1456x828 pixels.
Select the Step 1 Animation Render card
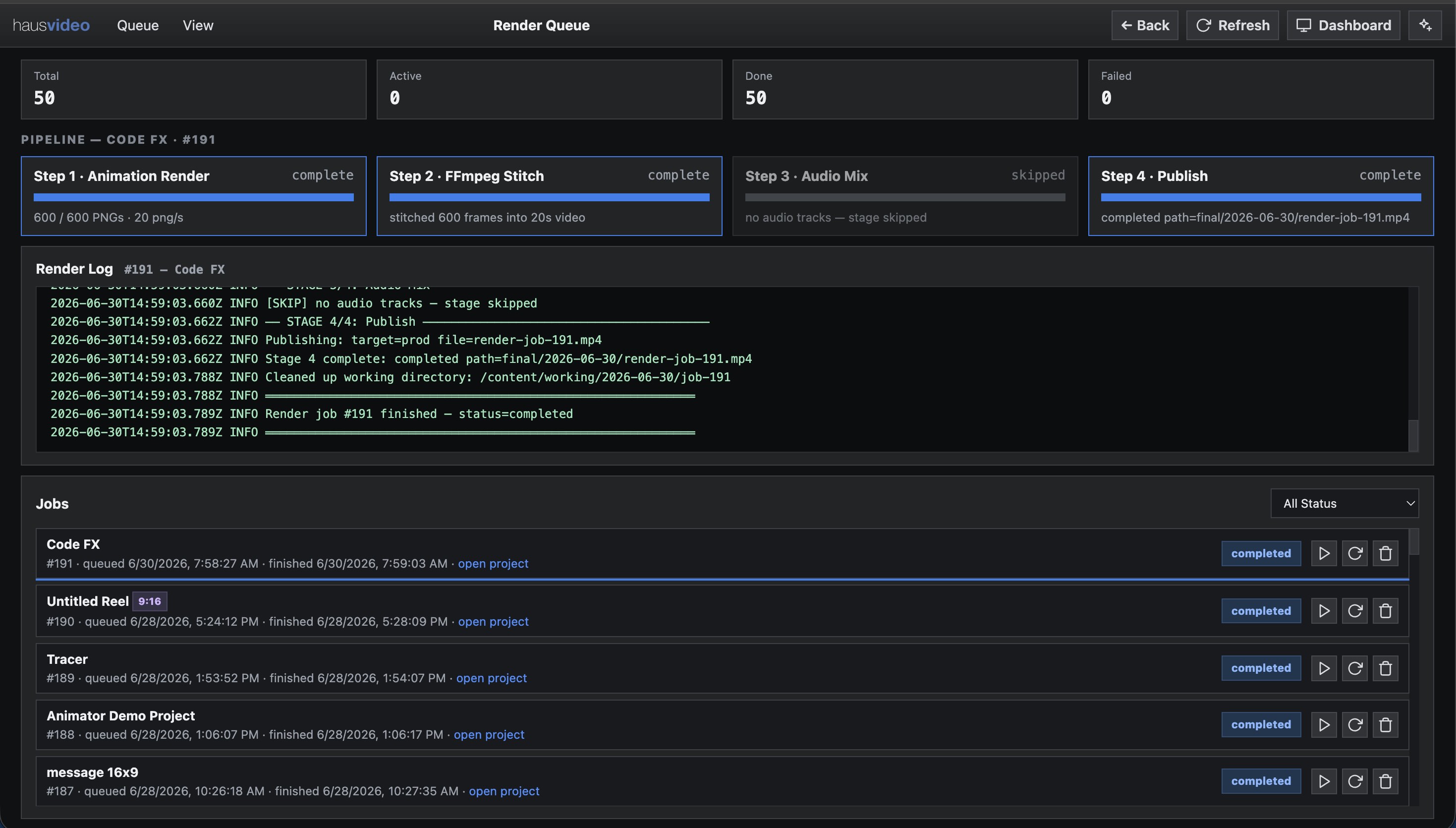(x=194, y=196)
